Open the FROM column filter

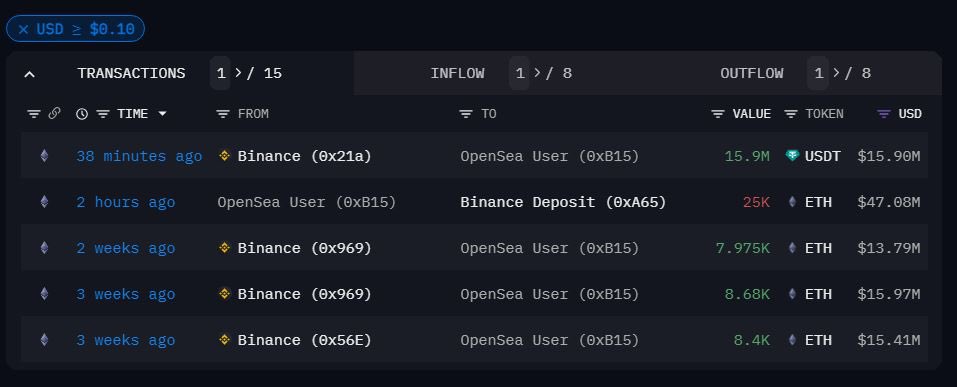(223, 114)
